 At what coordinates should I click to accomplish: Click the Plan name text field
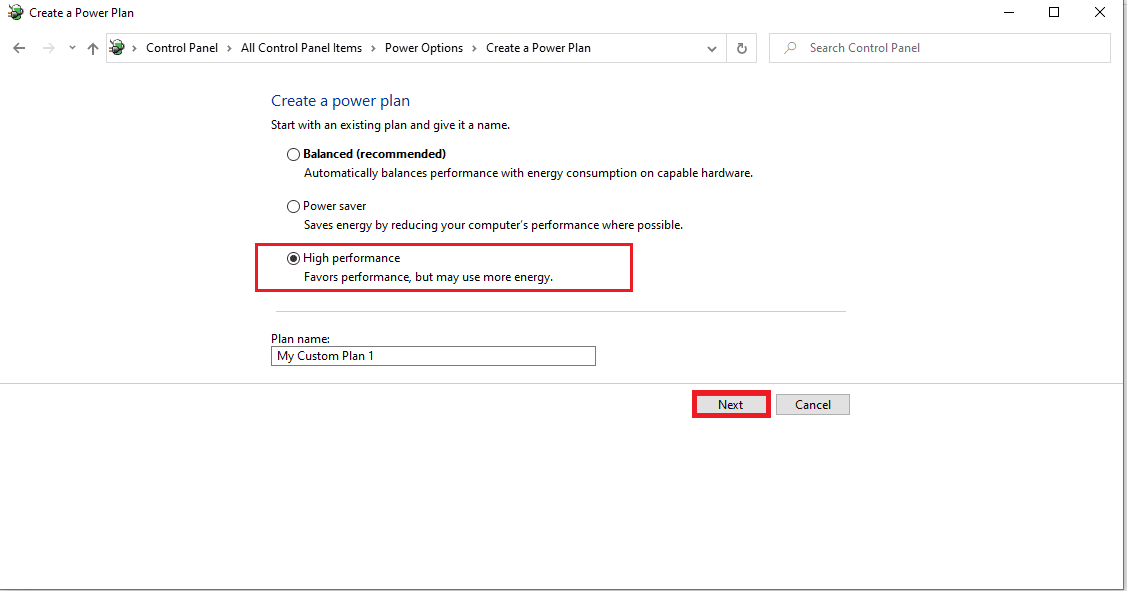click(x=433, y=356)
